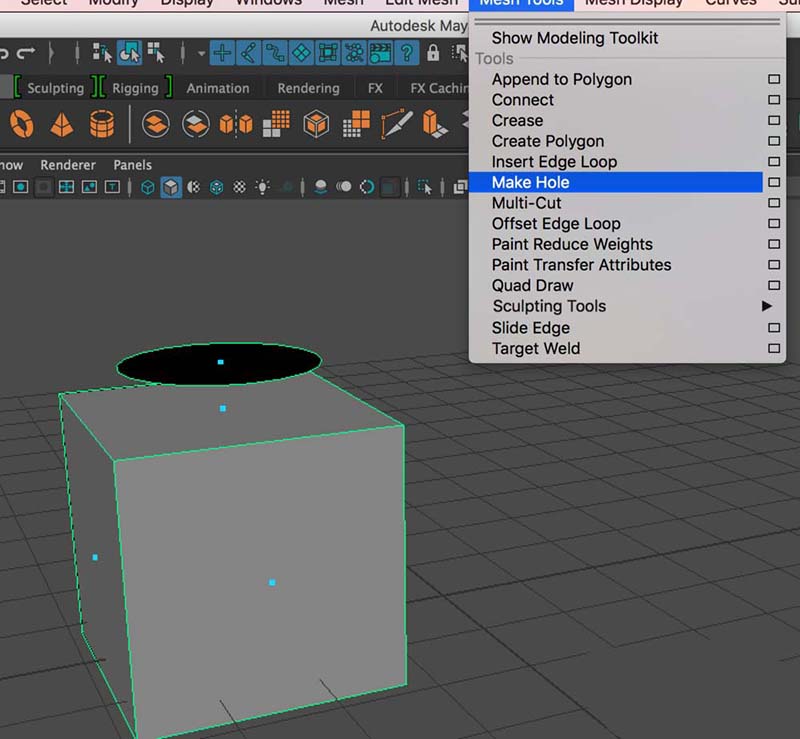Open selection mask dropdown arrow
Image resolution: width=800 pixels, height=739 pixels.
coord(202,53)
